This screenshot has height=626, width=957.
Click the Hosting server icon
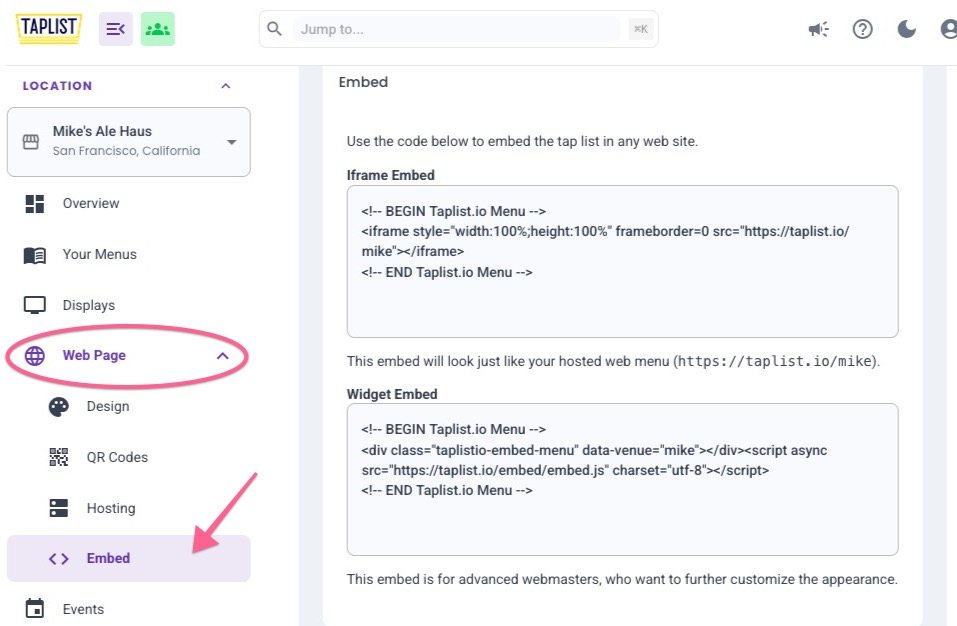pos(59,508)
